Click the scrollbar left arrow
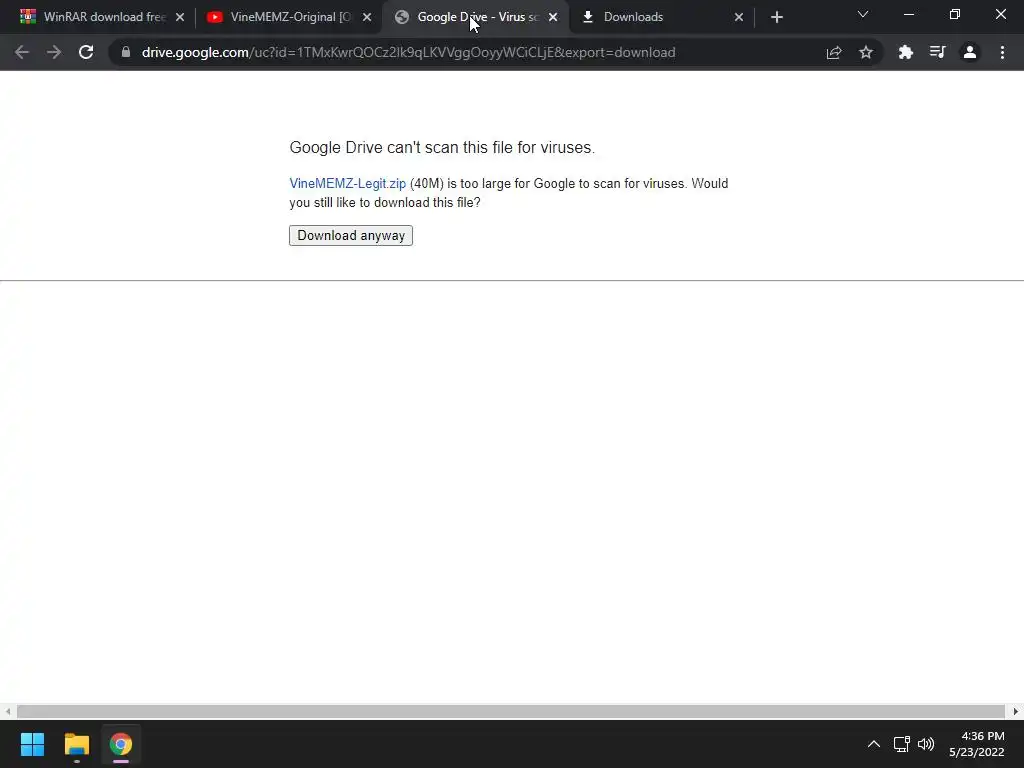Viewport: 1024px width, 768px height. click(x=8, y=711)
